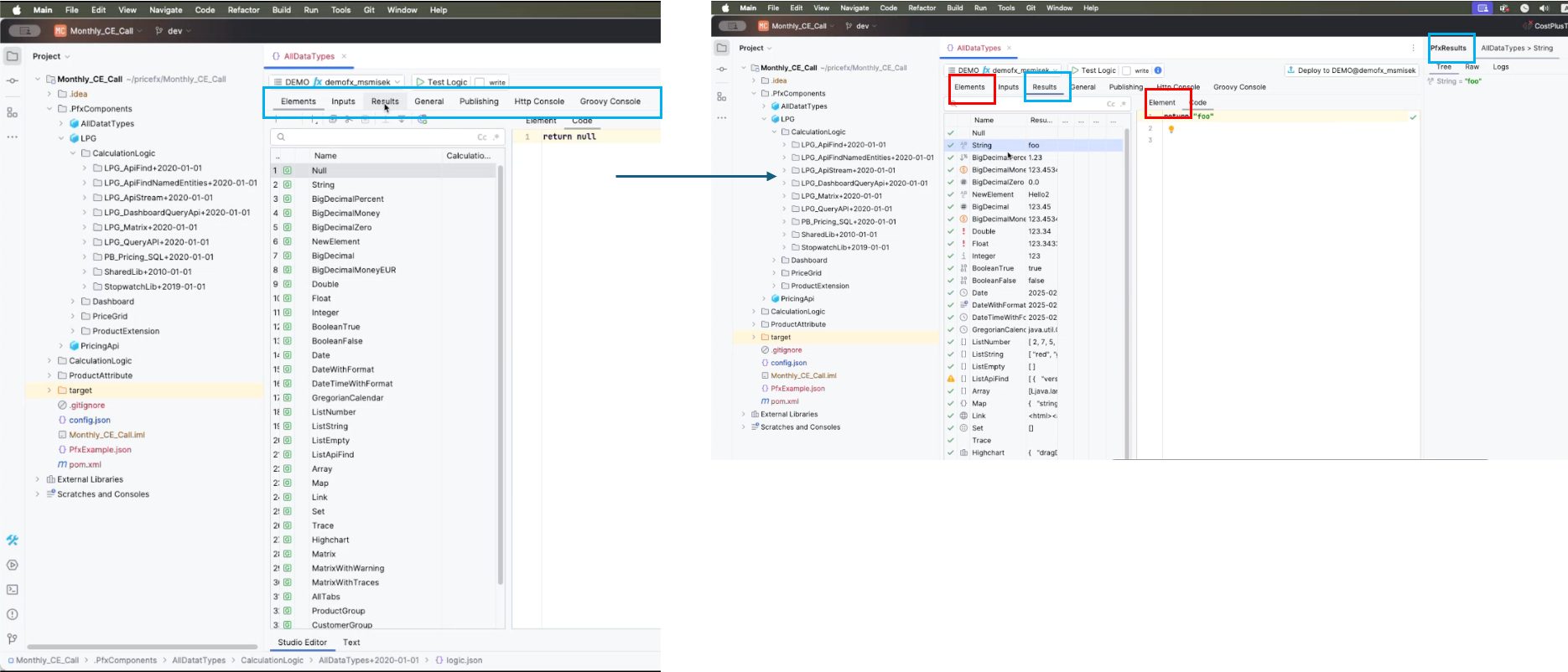Tick the write checkbox next to info icon

(x=1126, y=71)
